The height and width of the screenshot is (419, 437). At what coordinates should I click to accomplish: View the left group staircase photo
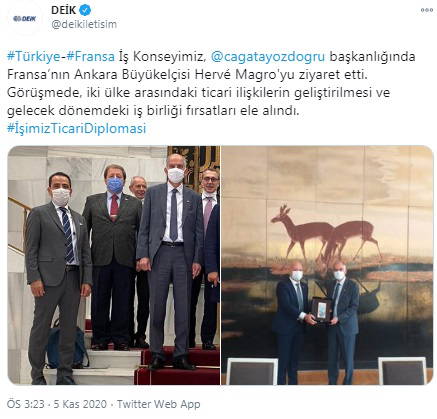click(x=114, y=265)
